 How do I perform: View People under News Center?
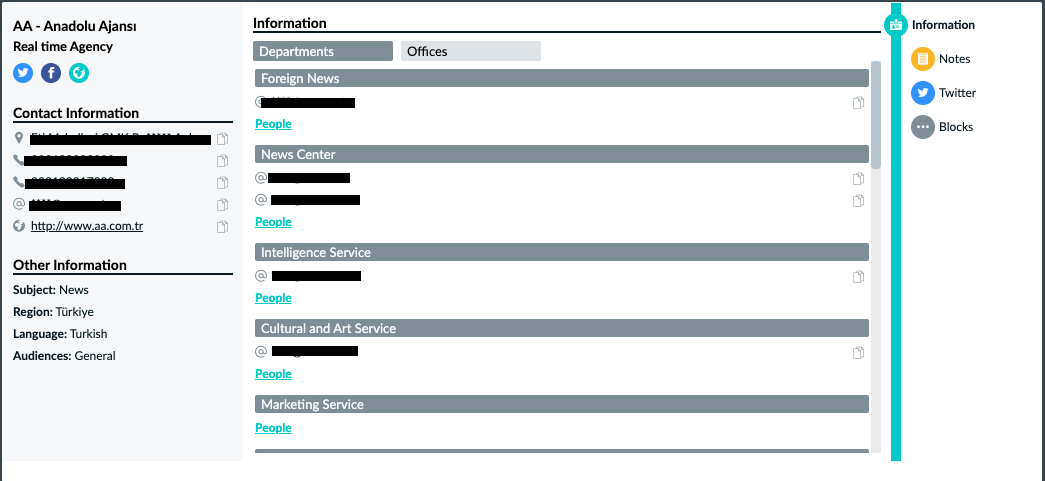pyautogui.click(x=273, y=222)
